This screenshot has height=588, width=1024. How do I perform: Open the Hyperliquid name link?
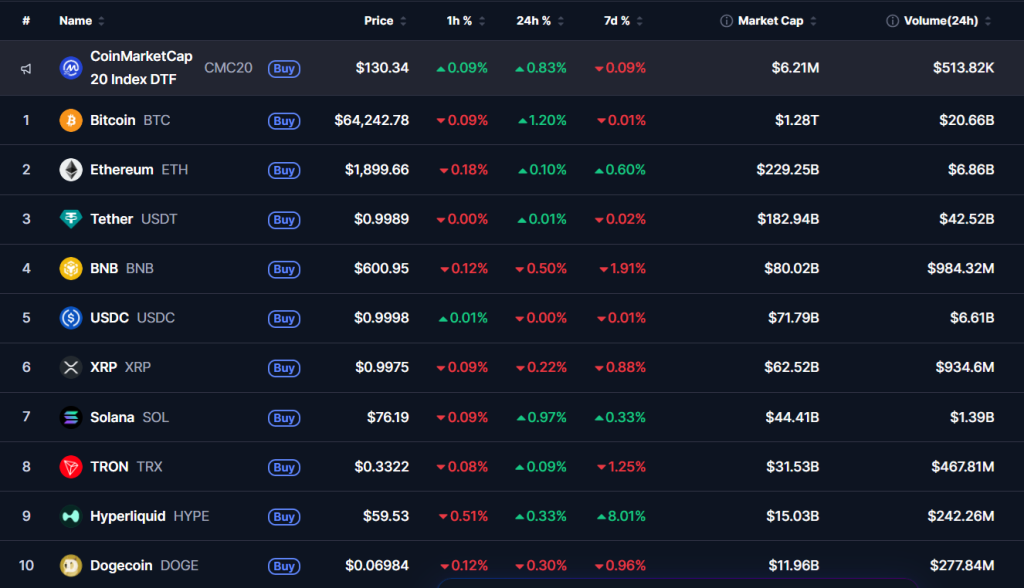coord(128,516)
